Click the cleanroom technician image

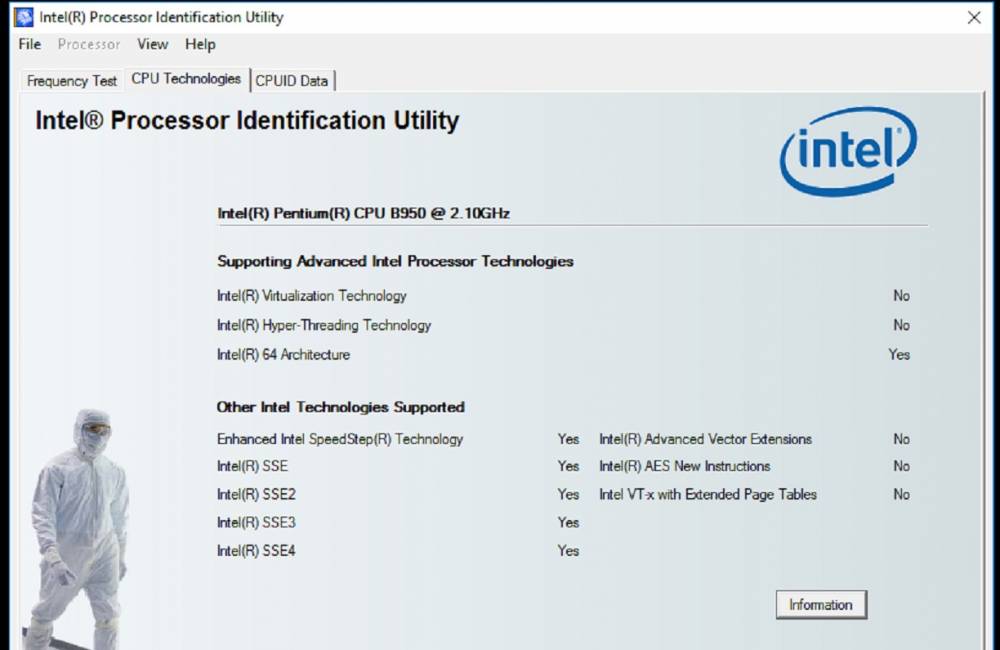point(77,529)
